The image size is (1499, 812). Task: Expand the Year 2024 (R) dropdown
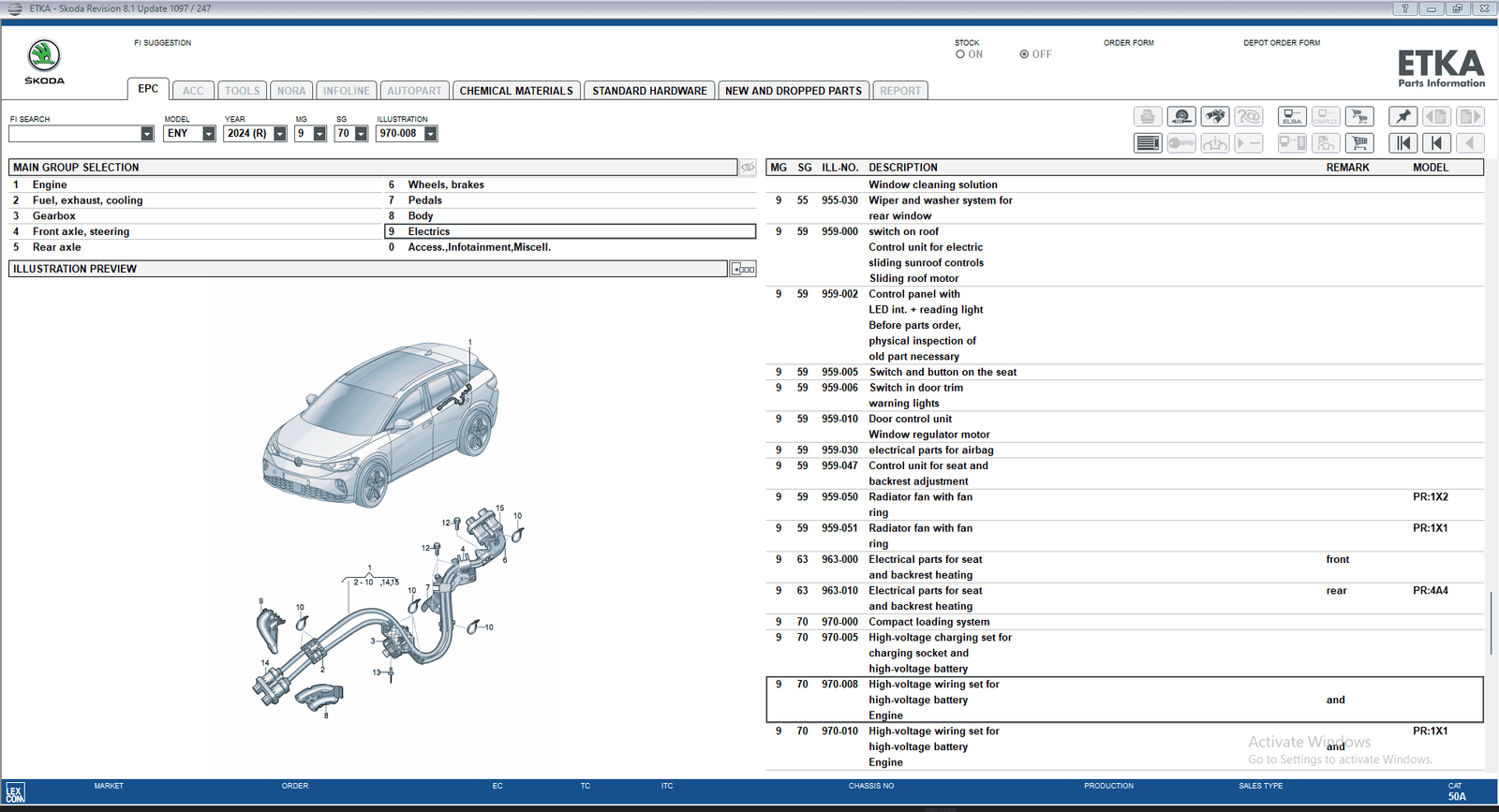point(279,134)
